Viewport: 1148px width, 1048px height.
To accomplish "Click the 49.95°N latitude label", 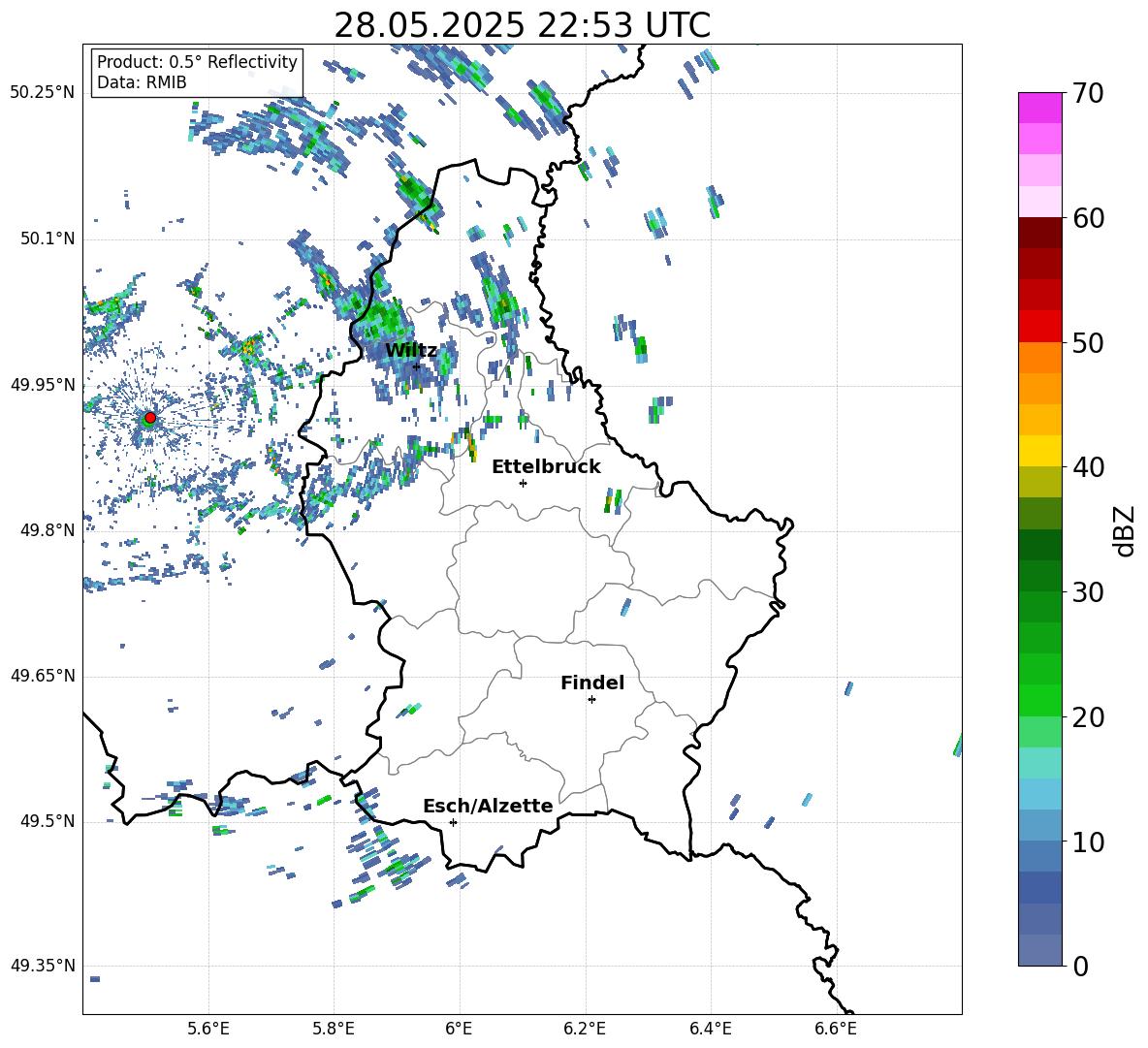I will pyautogui.click(x=42, y=385).
